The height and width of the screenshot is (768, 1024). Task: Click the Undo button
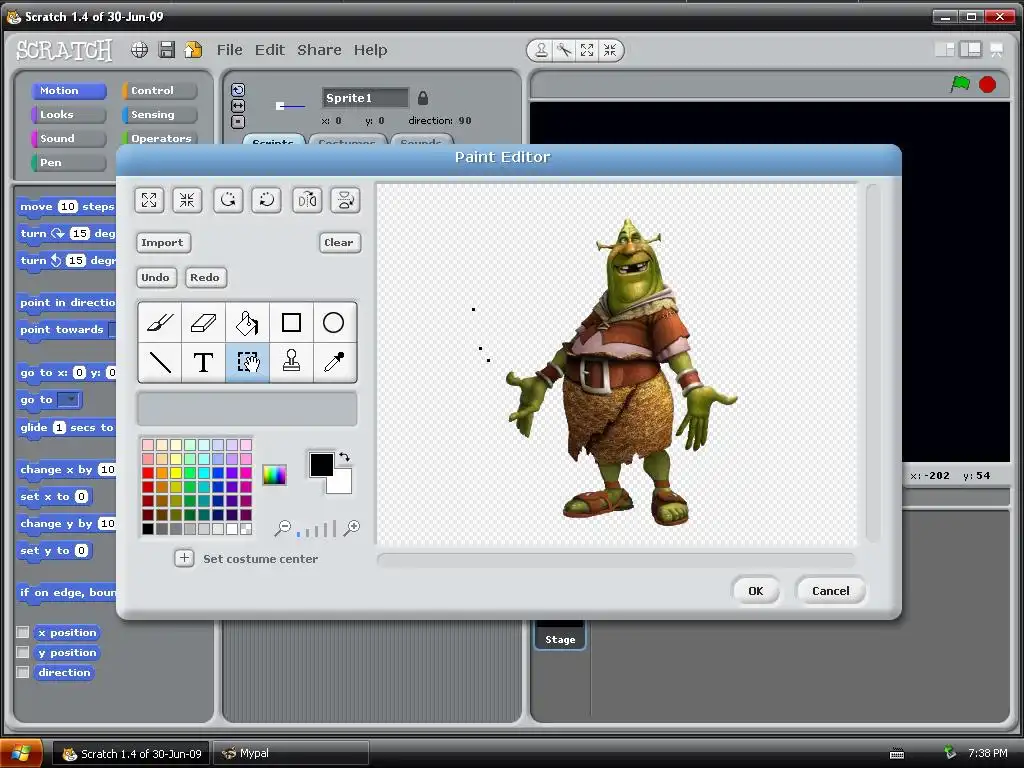[x=155, y=278]
